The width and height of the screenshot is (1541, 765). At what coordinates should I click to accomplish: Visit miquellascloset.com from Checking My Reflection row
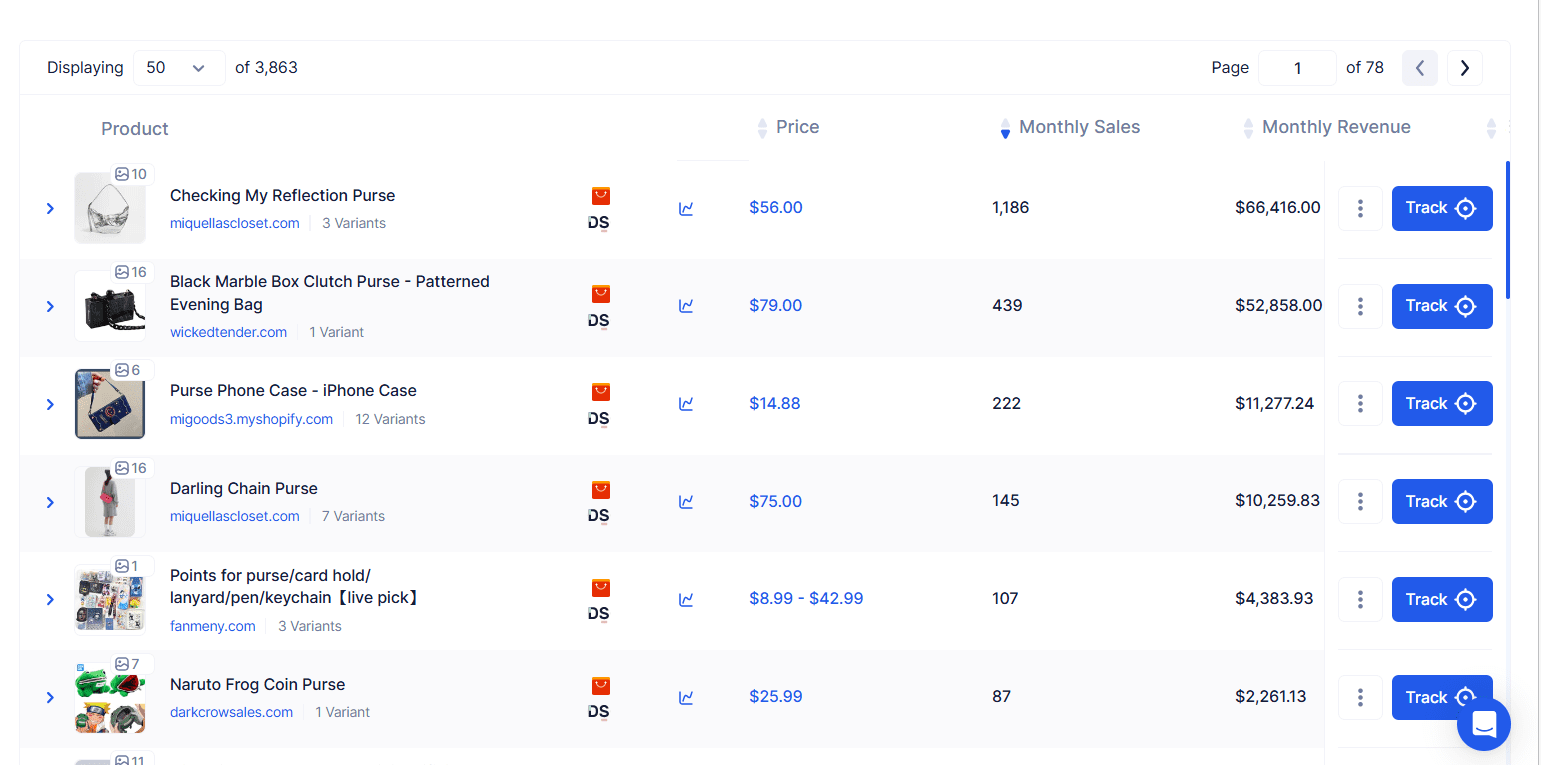click(x=235, y=223)
